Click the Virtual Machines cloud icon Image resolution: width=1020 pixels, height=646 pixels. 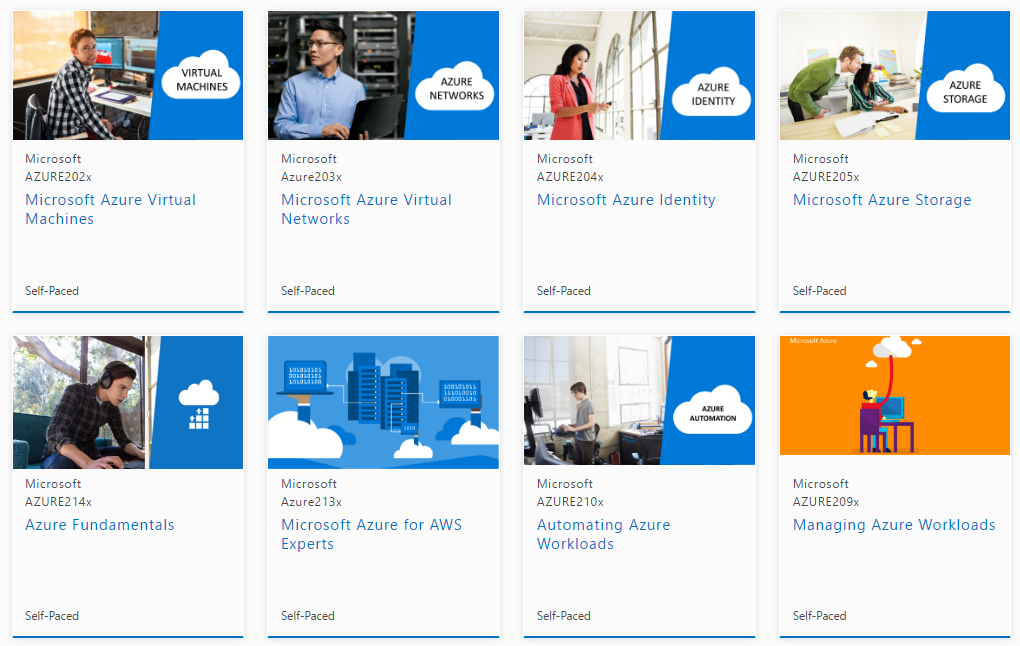[x=202, y=80]
